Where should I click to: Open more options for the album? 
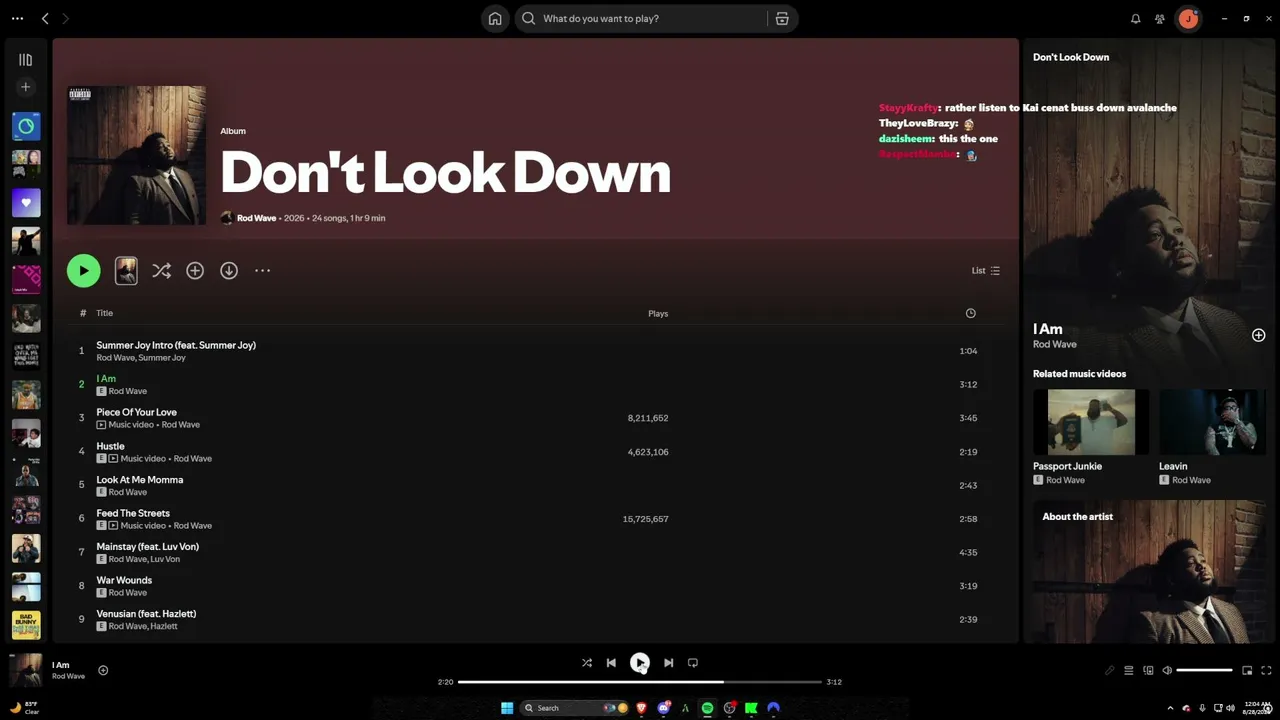click(262, 270)
